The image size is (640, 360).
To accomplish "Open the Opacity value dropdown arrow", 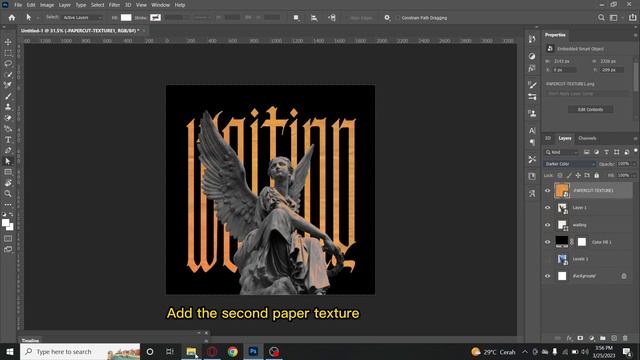I will coord(634,164).
